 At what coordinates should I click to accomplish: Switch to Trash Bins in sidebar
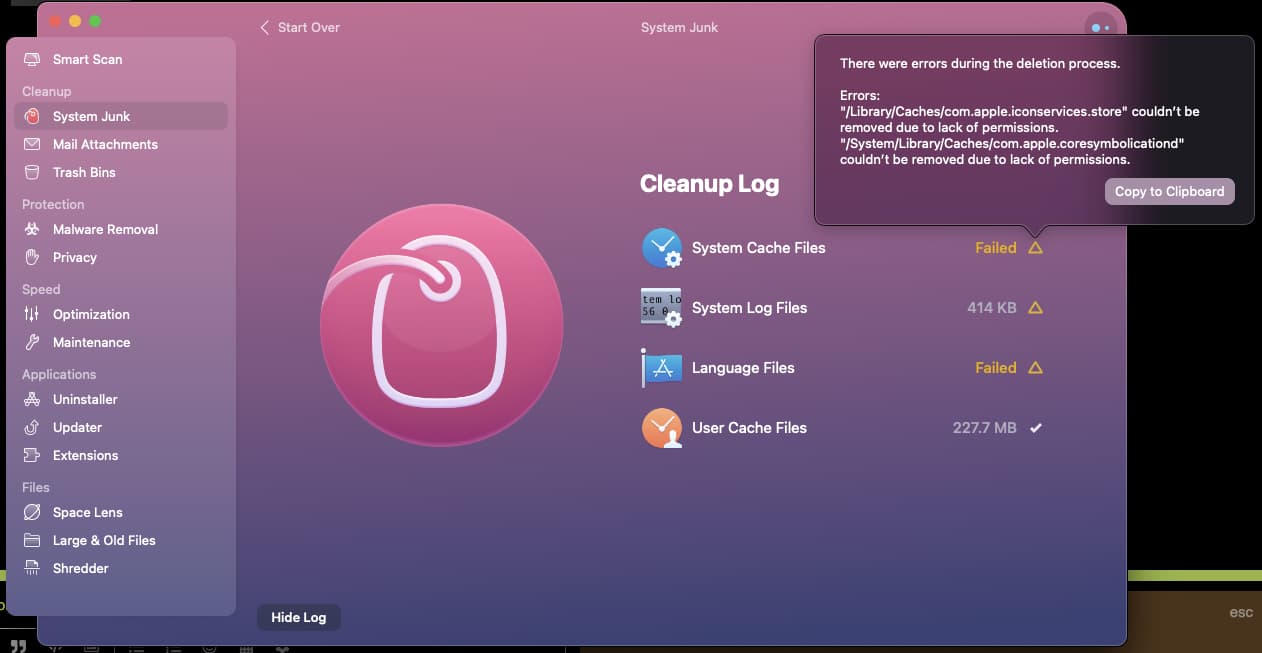(x=84, y=173)
